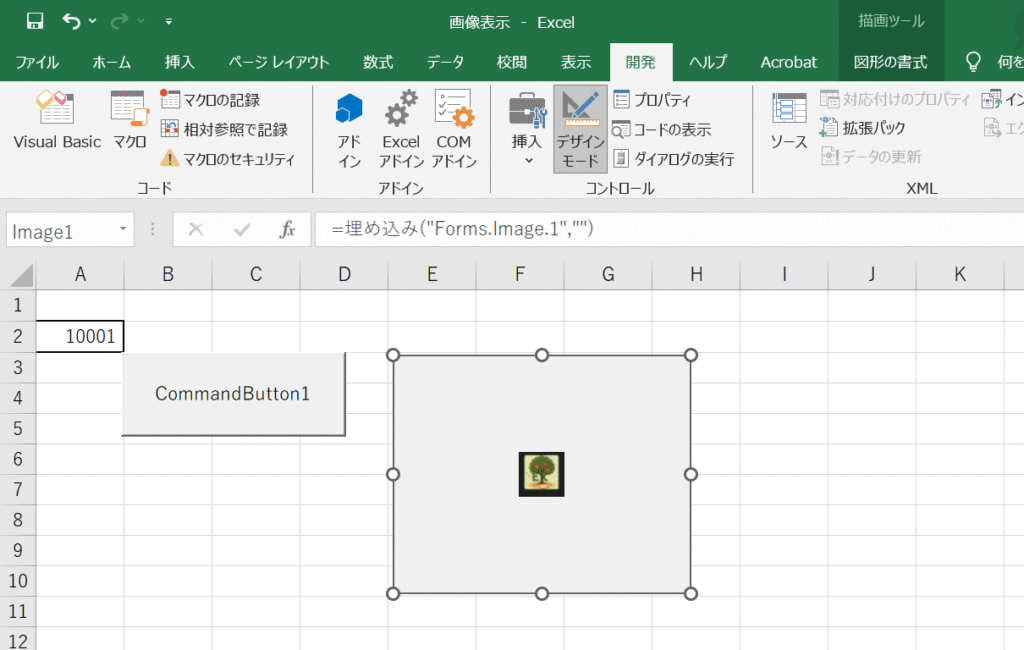Click in the formula bar text field

(660, 230)
